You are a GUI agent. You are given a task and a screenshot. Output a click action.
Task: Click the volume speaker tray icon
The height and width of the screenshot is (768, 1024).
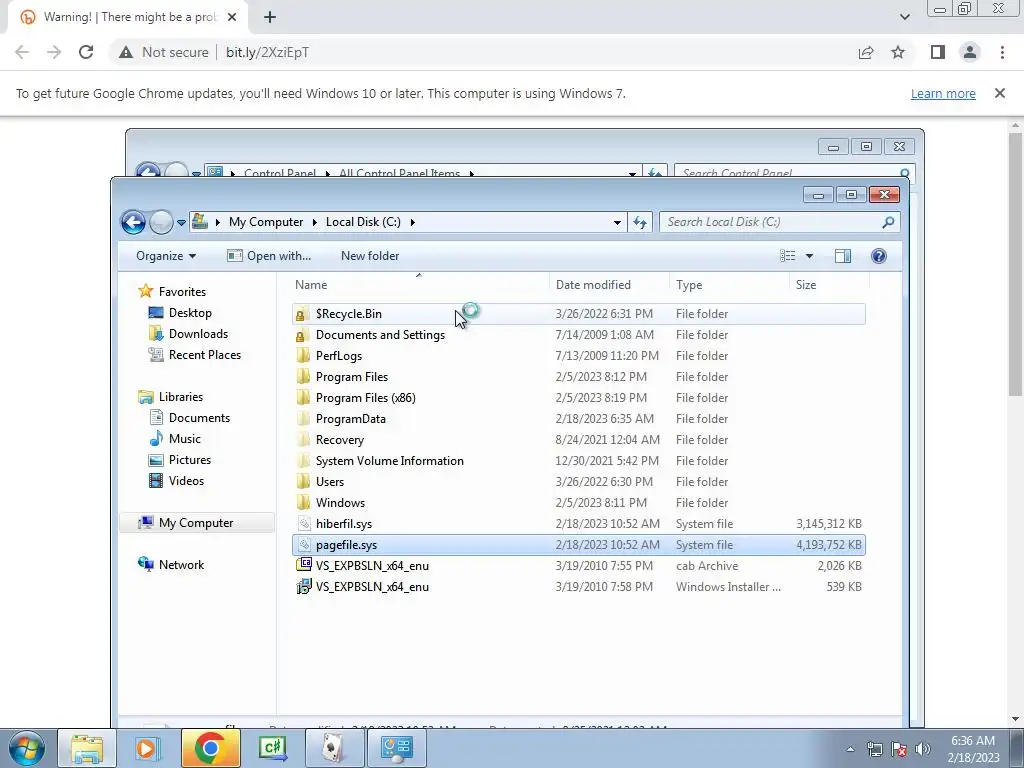(923, 749)
